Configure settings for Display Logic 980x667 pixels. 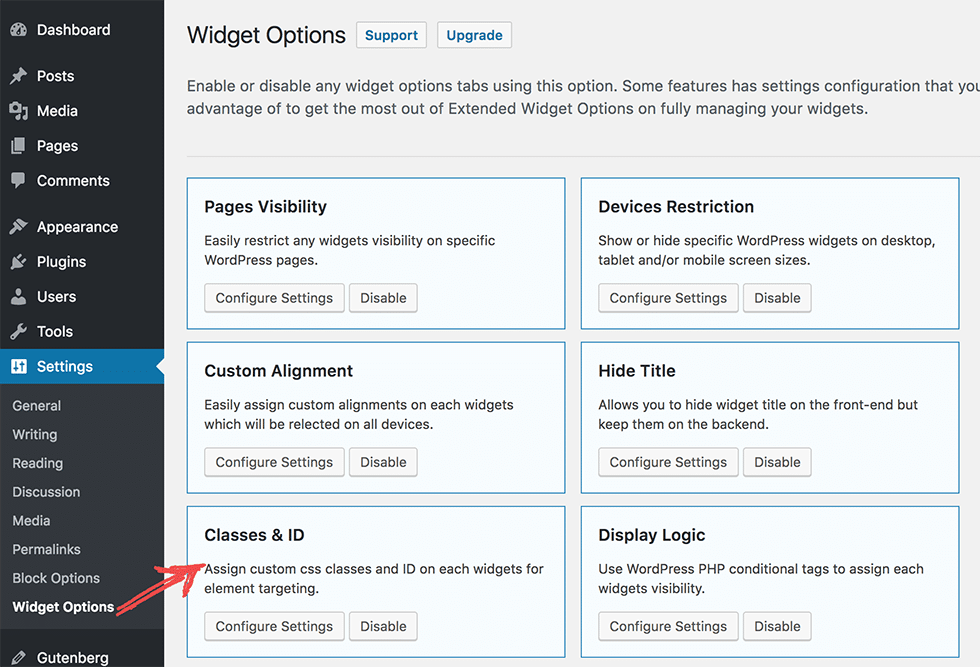click(667, 626)
